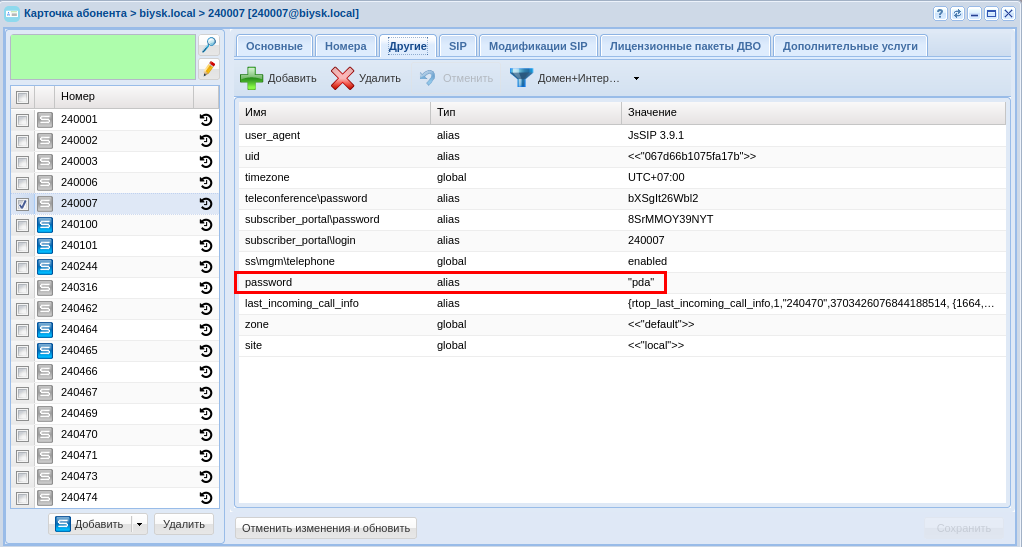Click the history icon for 240474
Image resolution: width=1022 pixels, height=547 pixels.
click(x=206, y=497)
